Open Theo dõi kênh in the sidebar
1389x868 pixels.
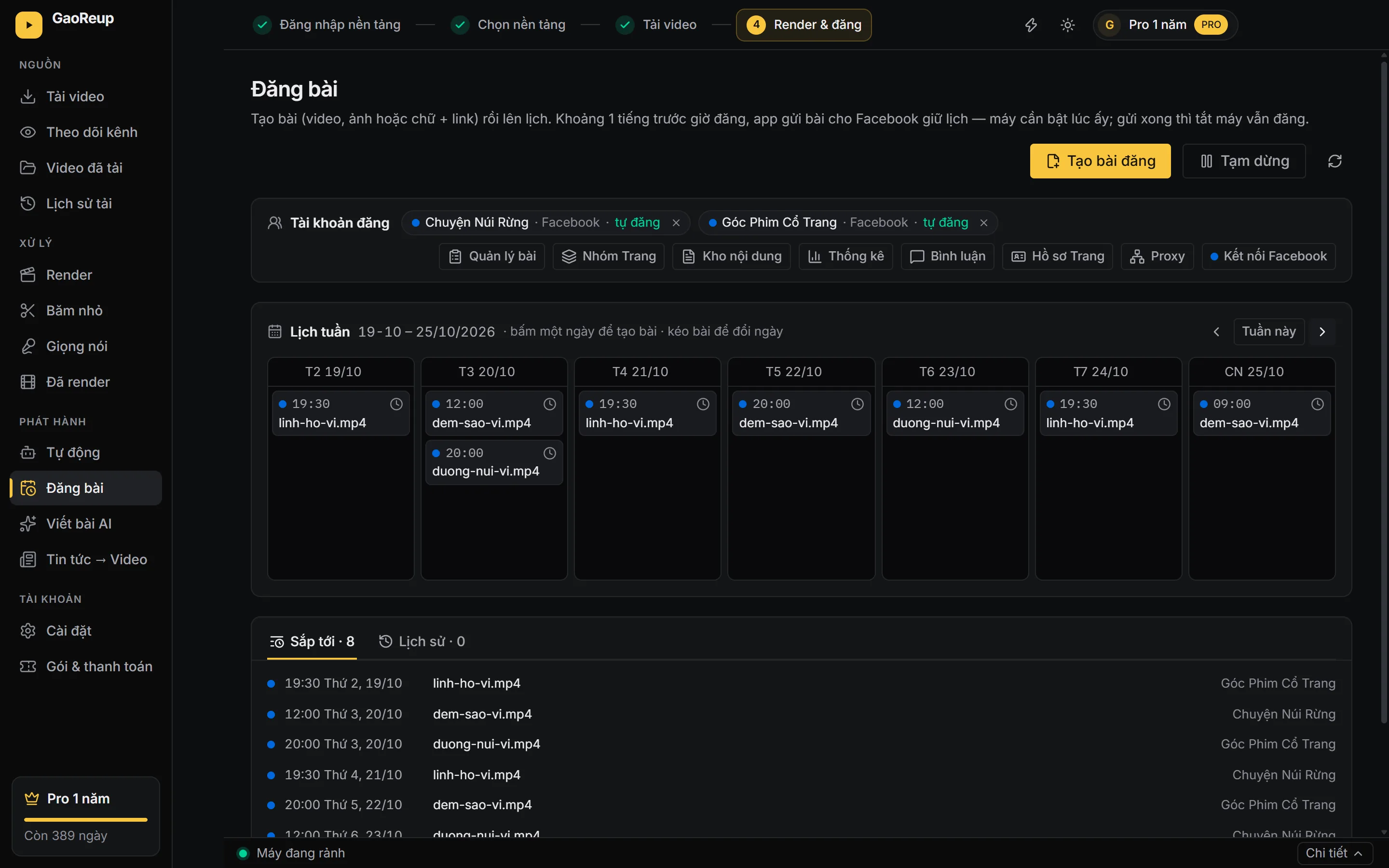click(85, 132)
